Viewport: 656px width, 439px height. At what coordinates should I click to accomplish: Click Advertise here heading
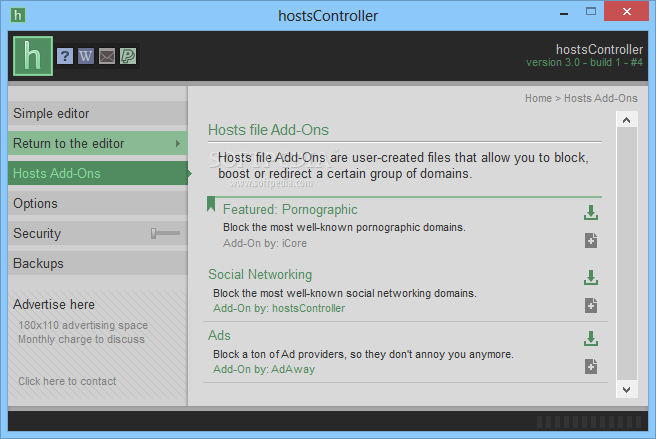pyautogui.click(x=54, y=305)
